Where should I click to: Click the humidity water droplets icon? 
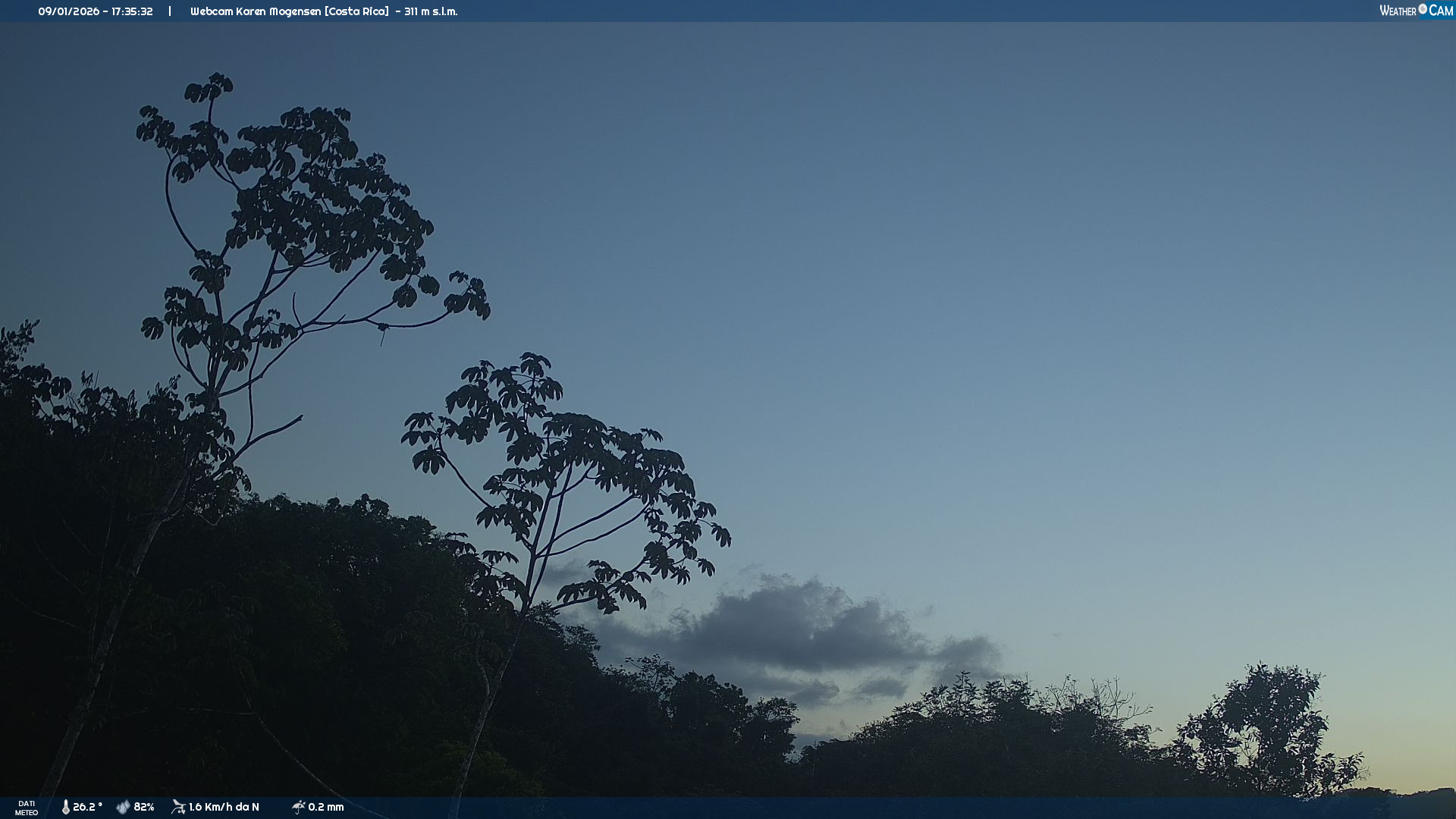[x=123, y=807]
